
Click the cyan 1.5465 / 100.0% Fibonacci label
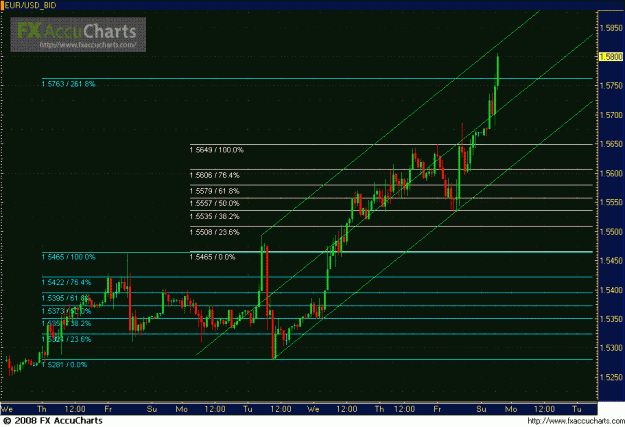(69, 257)
